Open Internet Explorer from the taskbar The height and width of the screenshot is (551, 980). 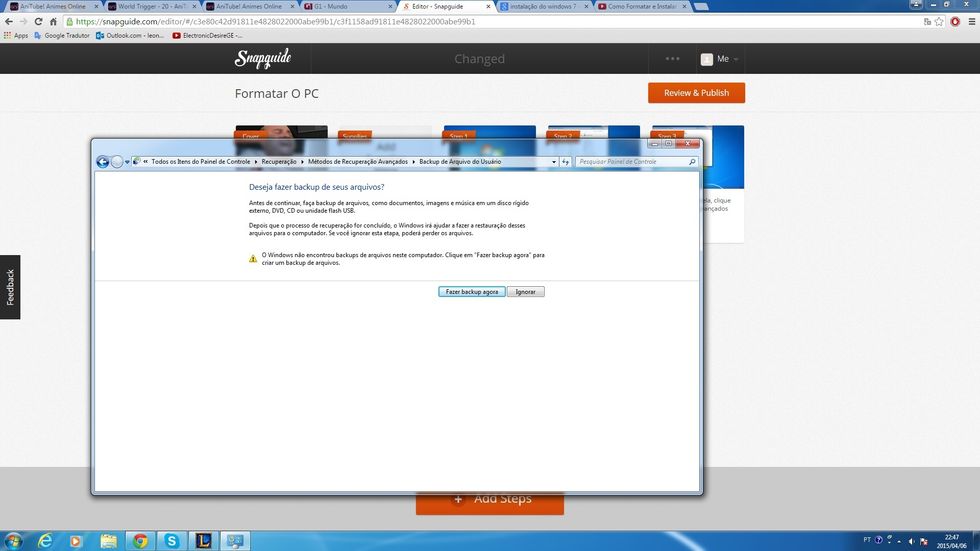point(45,541)
